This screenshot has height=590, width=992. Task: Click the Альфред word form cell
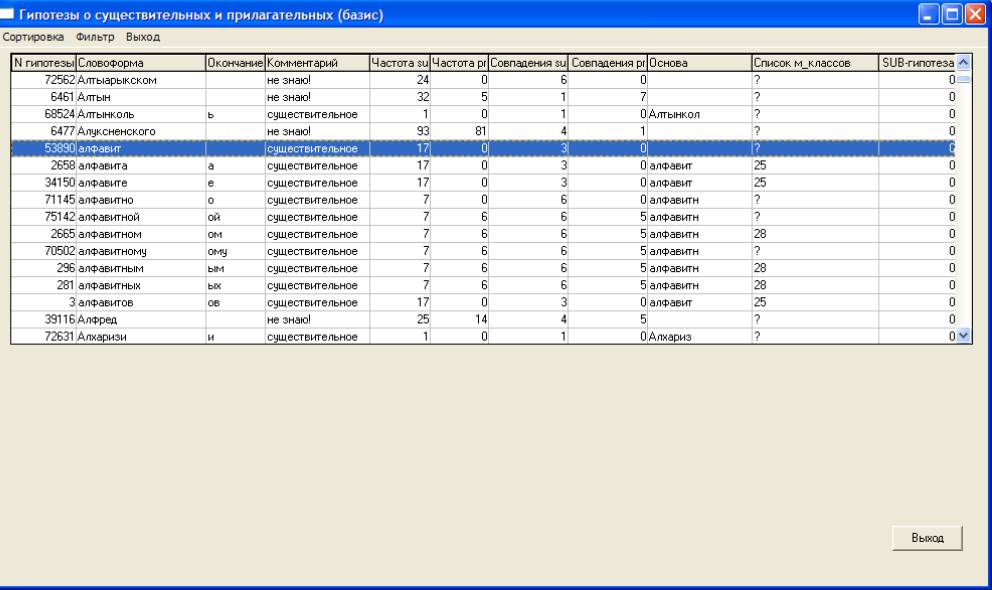[x=140, y=320]
